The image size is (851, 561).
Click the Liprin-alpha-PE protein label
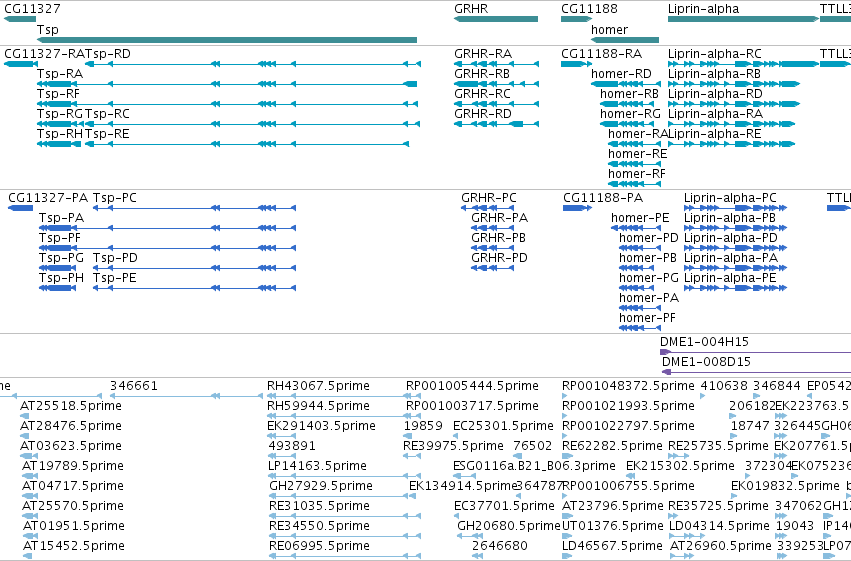[x=730, y=278]
